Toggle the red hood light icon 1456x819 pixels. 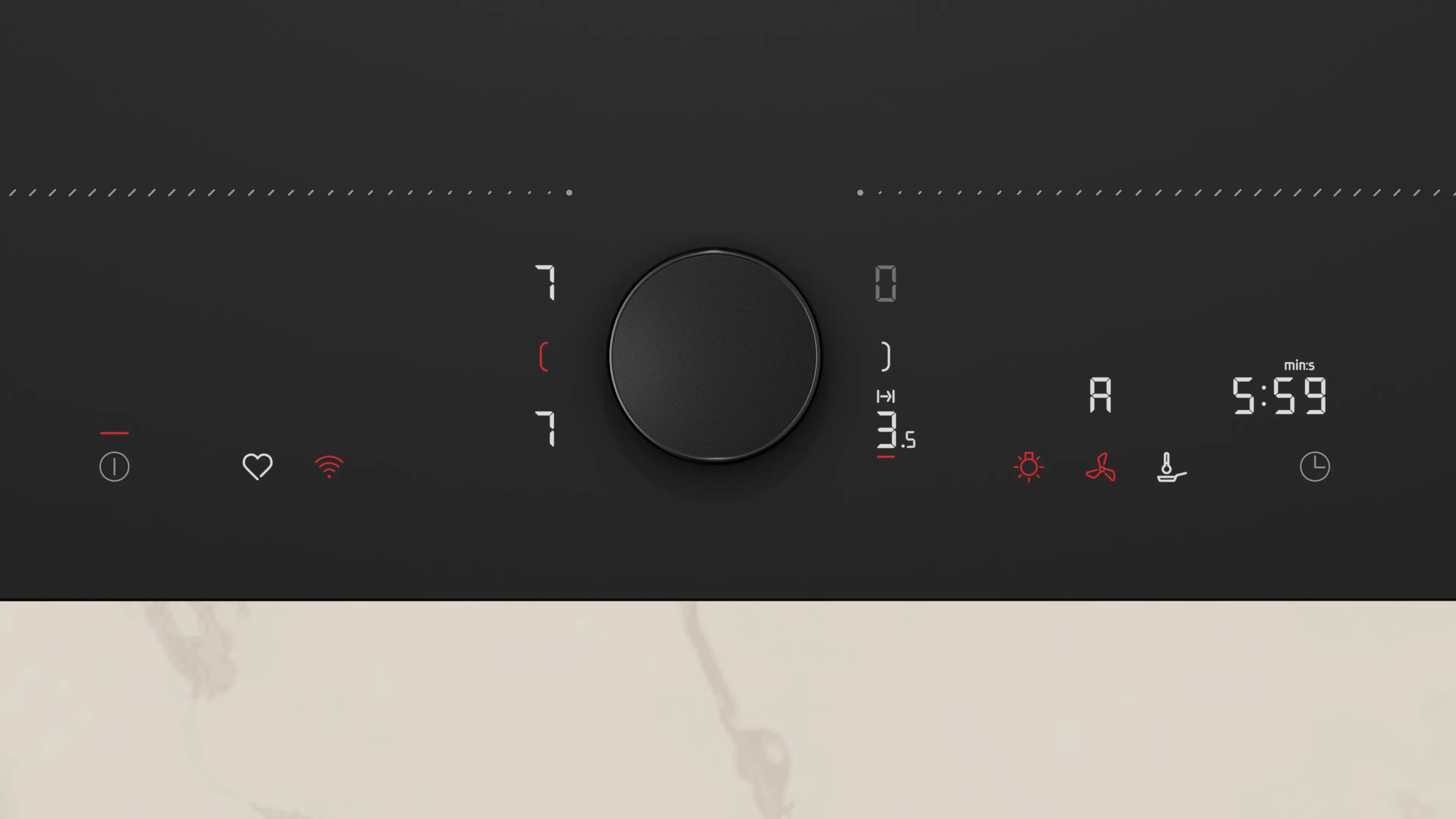tap(1029, 467)
